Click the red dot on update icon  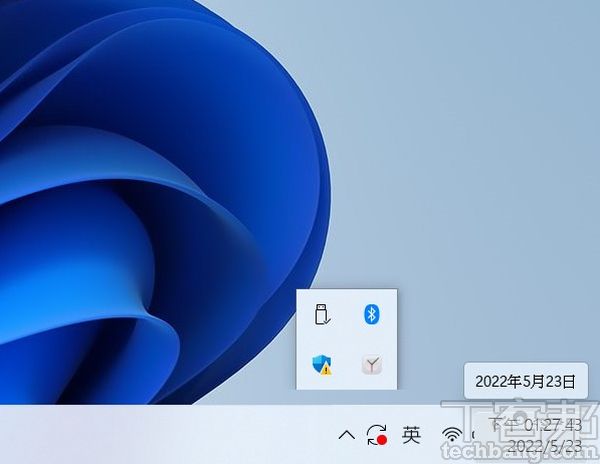tap(382, 440)
